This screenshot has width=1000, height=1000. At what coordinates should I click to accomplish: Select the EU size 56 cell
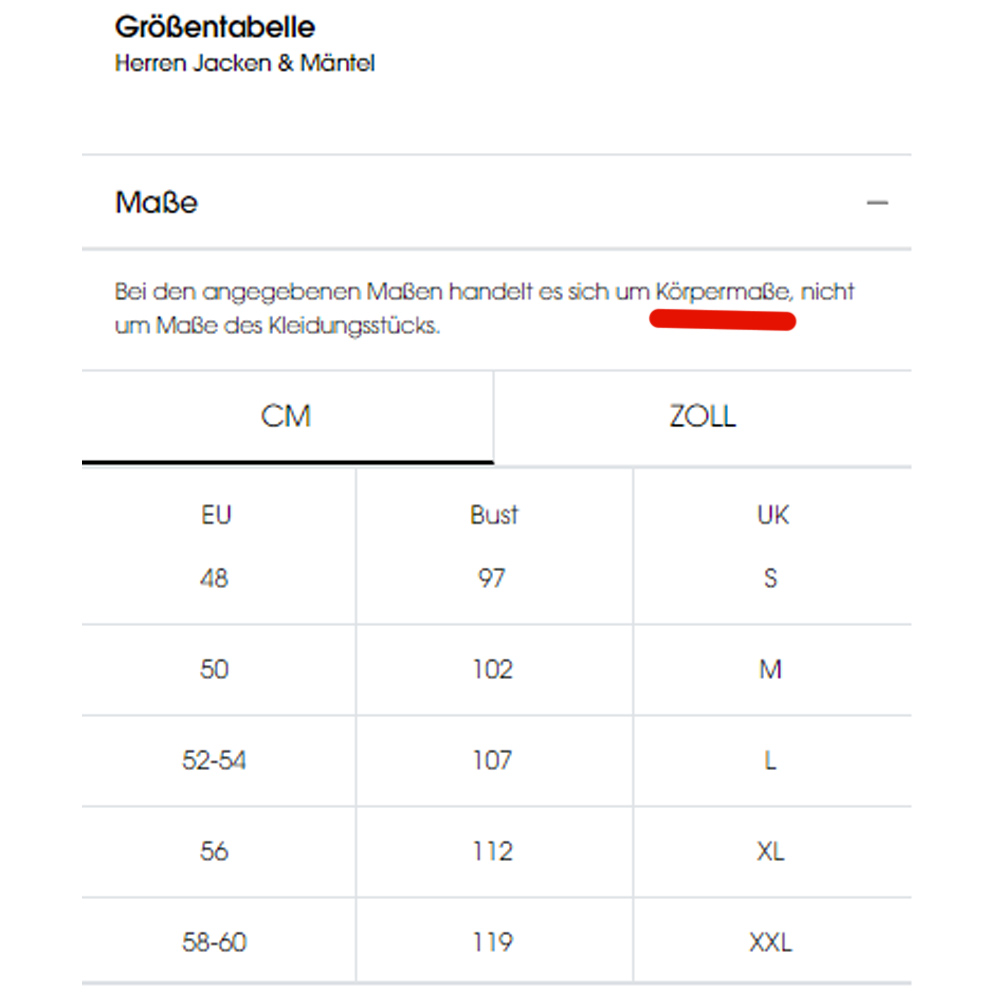(x=215, y=851)
